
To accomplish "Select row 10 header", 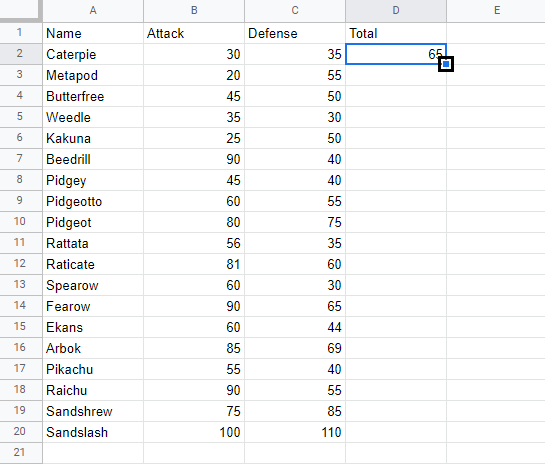I will 21,222.
